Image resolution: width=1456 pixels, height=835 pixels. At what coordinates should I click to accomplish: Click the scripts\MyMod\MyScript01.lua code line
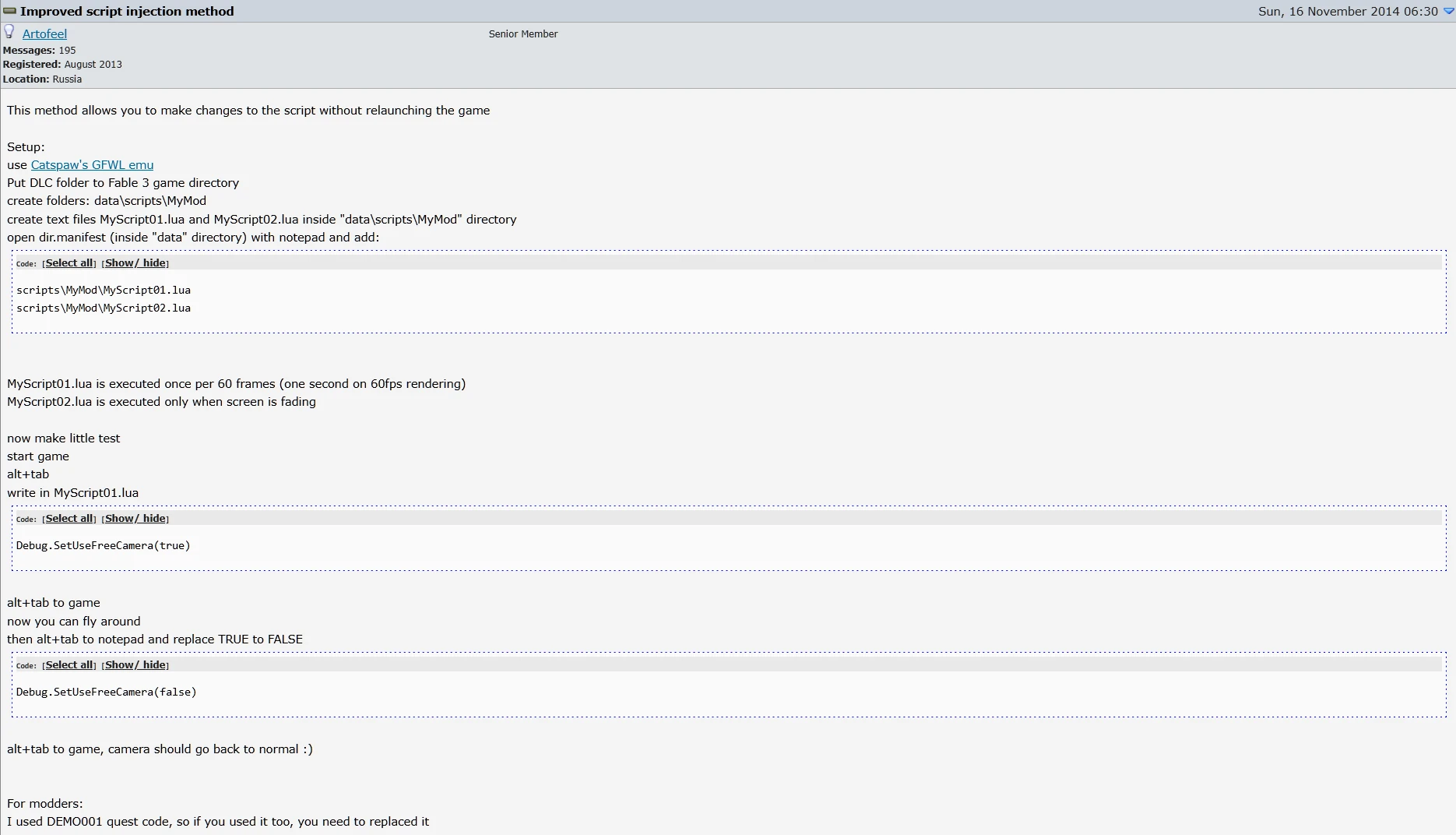pyautogui.click(x=104, y=291)
